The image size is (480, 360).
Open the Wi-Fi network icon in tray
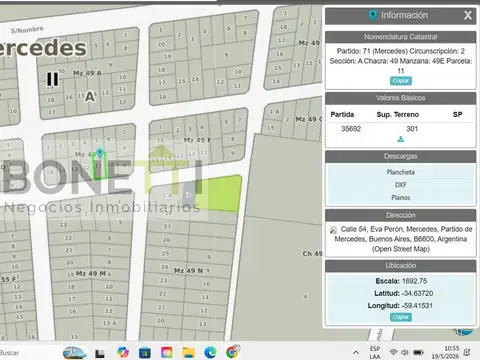[394, 352]
